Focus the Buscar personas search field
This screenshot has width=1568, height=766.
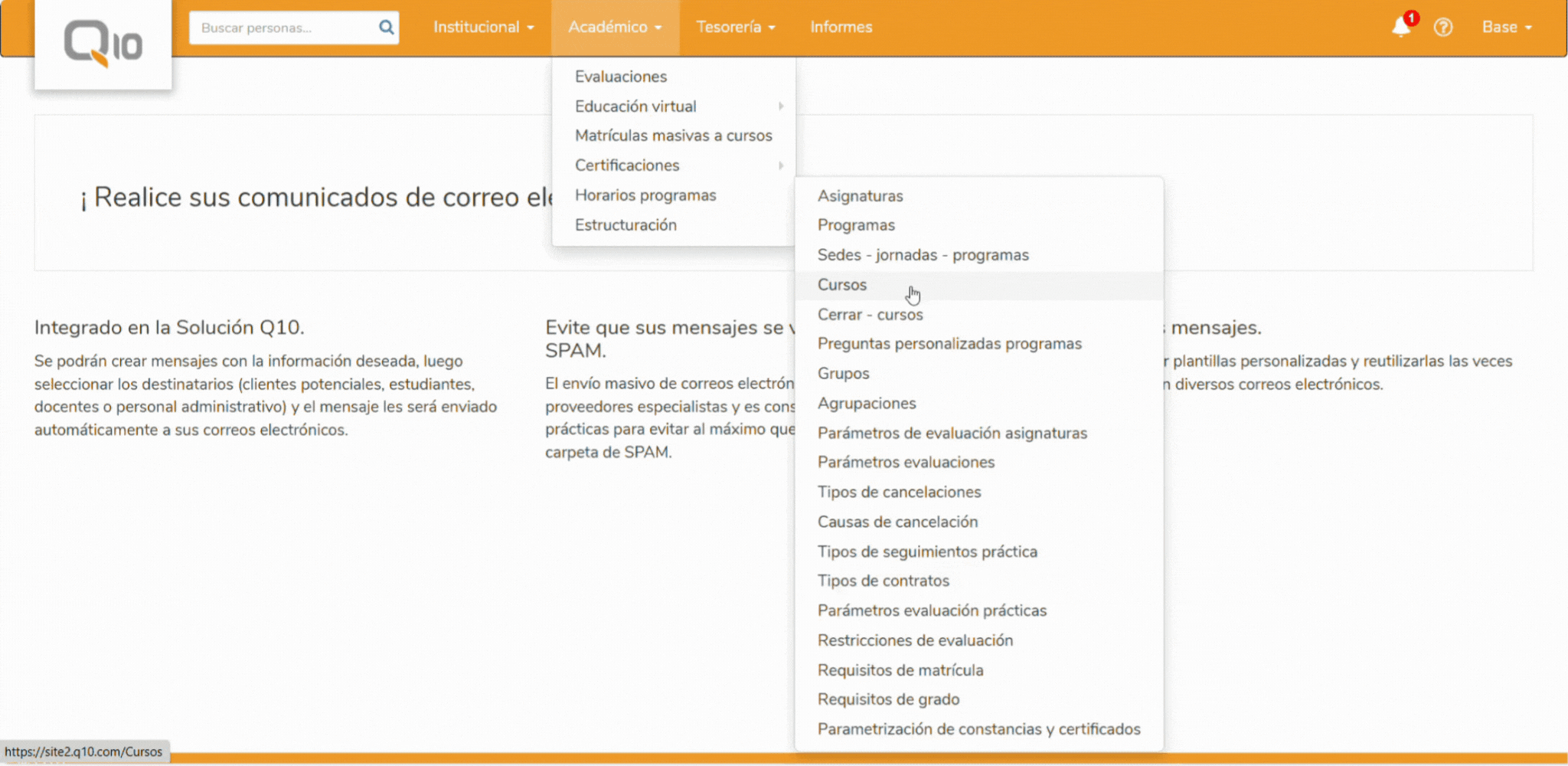pyautogui.click(x=283, y=28)
